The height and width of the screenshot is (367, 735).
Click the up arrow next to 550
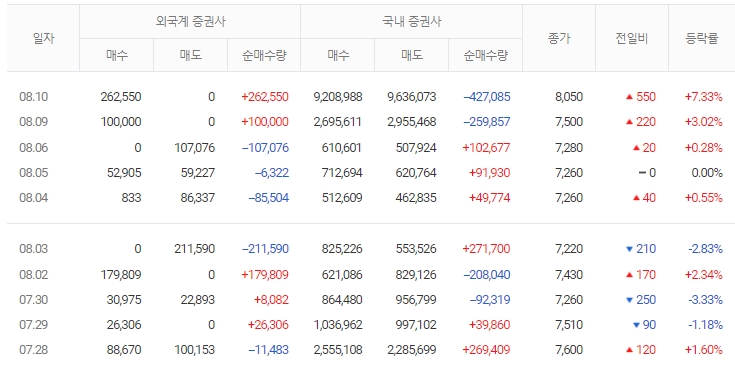coord(630,97)
